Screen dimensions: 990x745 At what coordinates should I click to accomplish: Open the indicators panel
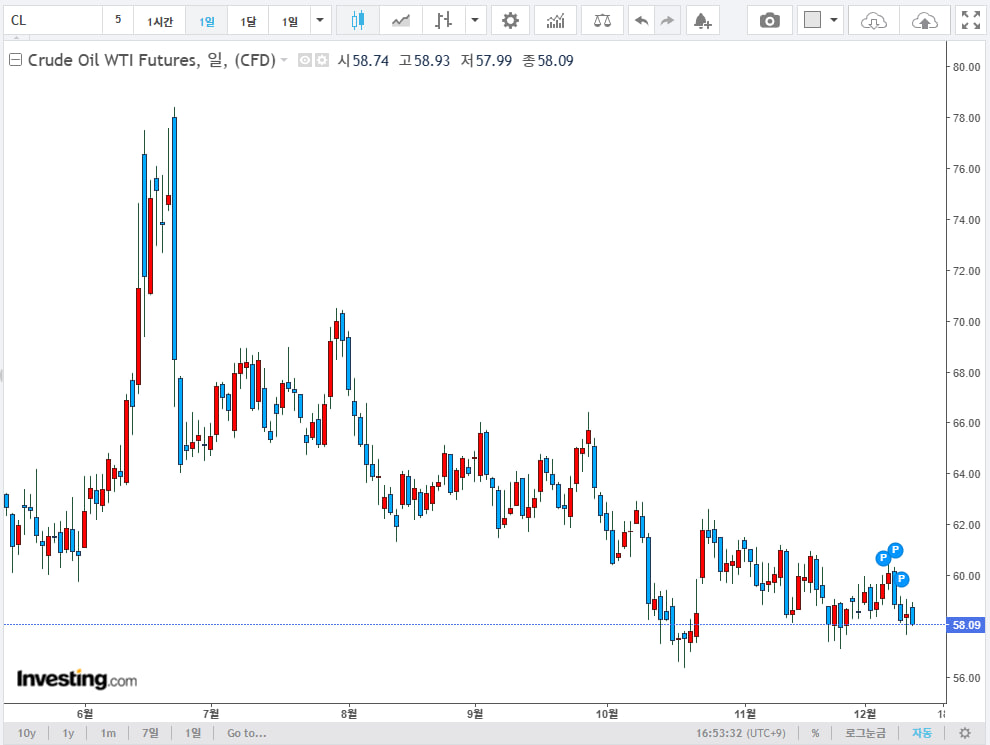point(555,20)
